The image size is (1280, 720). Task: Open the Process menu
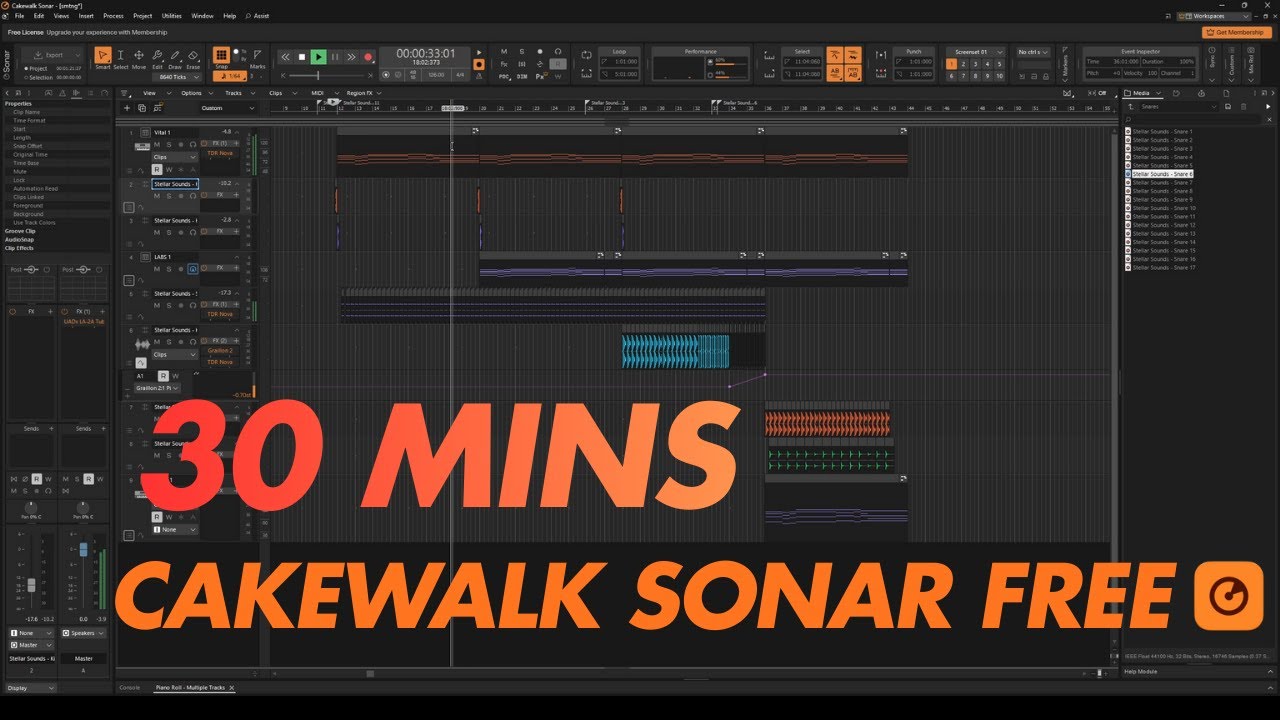(114, 16)
